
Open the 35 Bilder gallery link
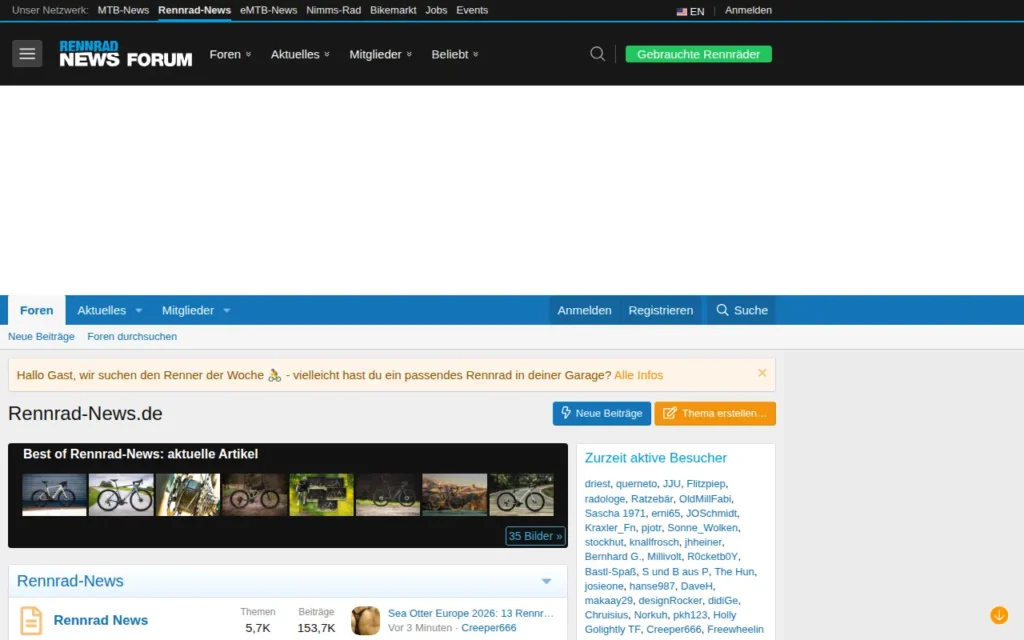point(536,536)
